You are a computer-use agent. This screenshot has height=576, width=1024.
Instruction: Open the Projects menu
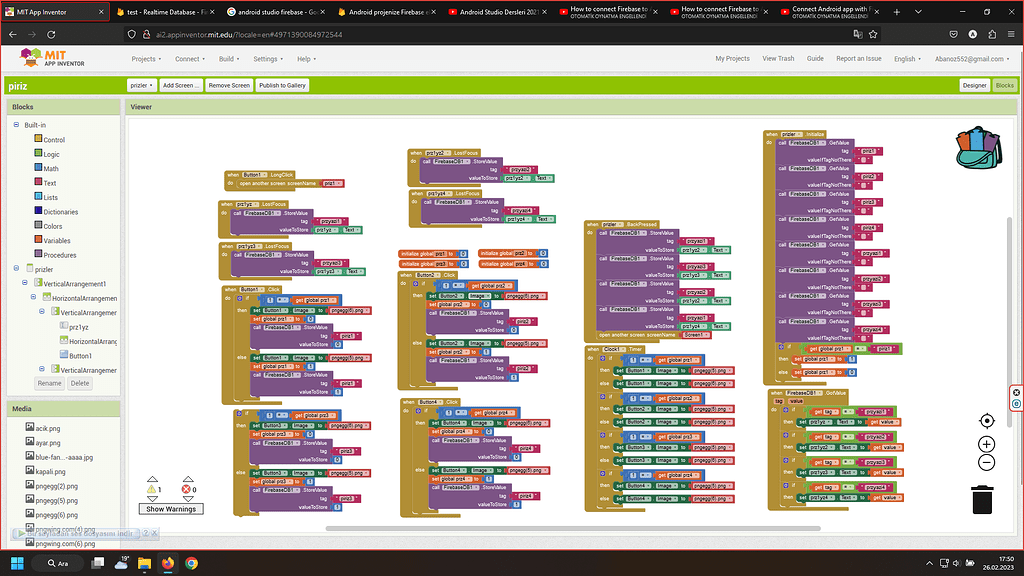(147, 59)
